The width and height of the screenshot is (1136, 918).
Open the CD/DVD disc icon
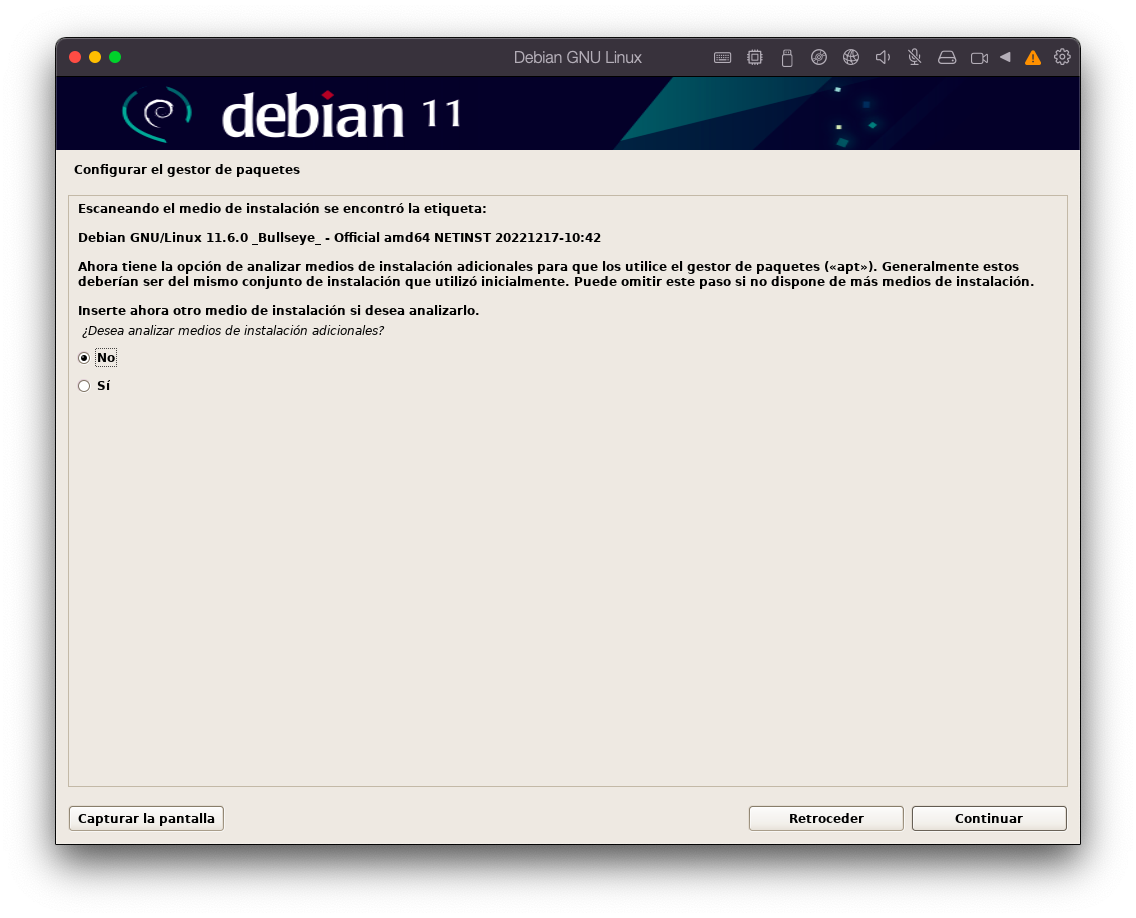(x=819, y=58)
